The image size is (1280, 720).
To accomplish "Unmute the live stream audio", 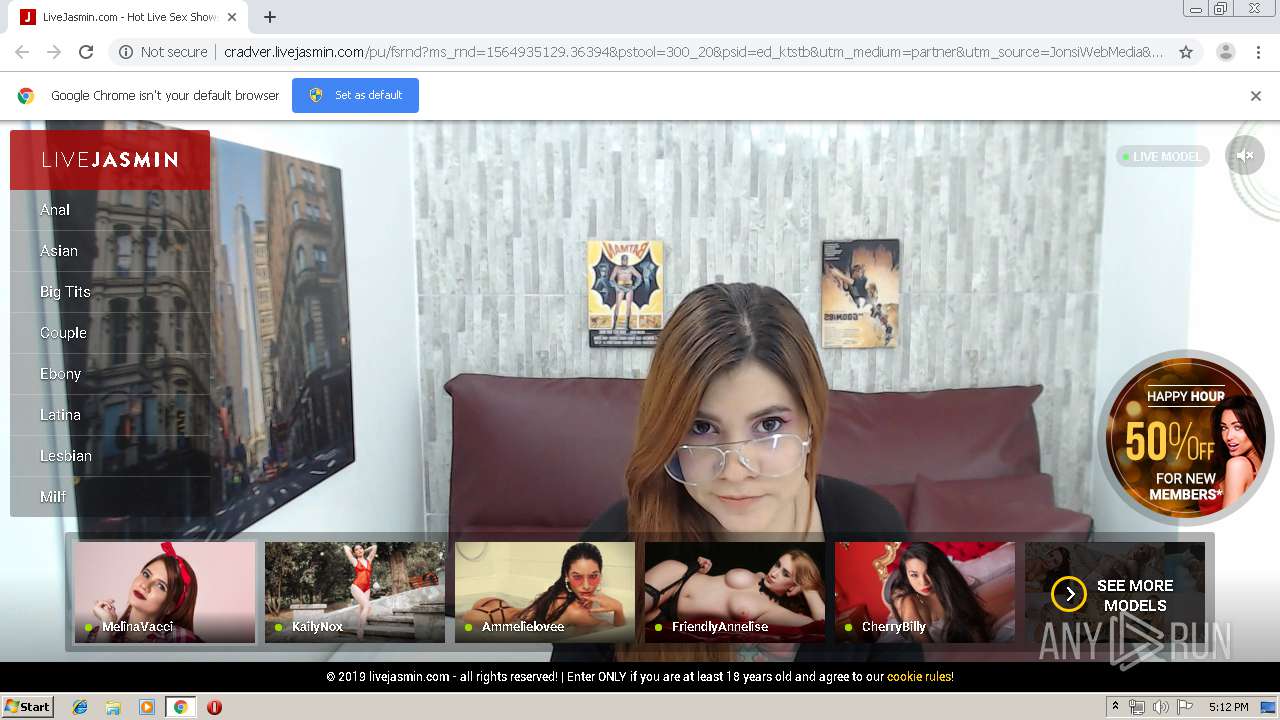I will click(1245, 155).
